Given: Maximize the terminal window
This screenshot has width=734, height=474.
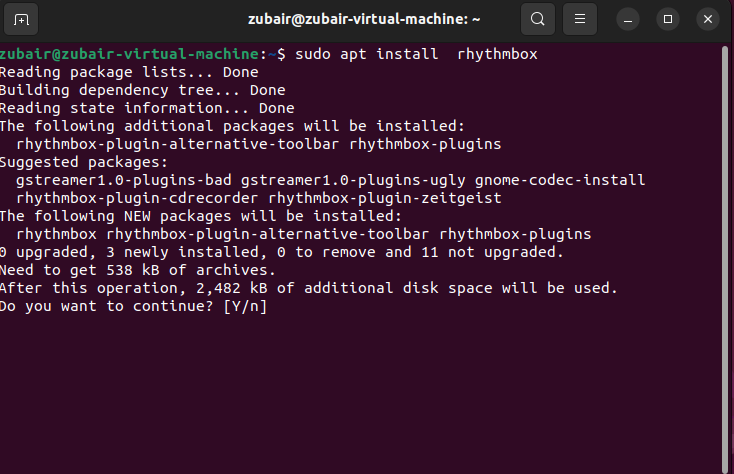Looking at the screenshot, I should (668, 19).
